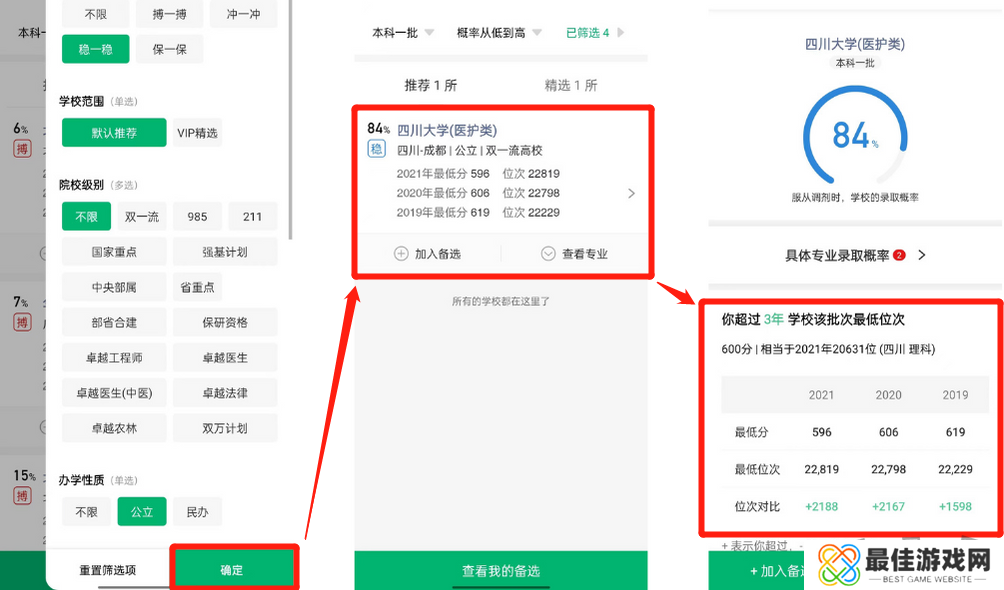Tap the arrow next to 具体专业录取概率
The height and width of the screenshot is (590, 1004).
coord(922,256)
